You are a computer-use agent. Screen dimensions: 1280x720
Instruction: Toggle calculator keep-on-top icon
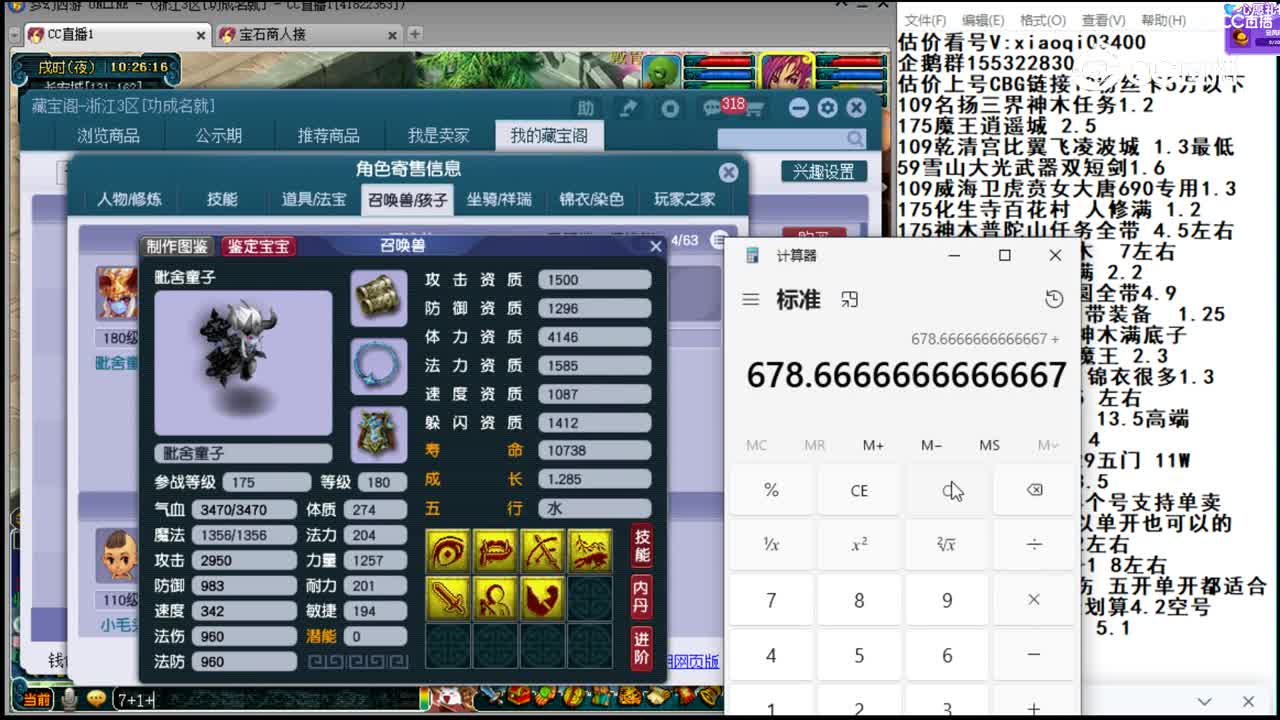point(849,299)
